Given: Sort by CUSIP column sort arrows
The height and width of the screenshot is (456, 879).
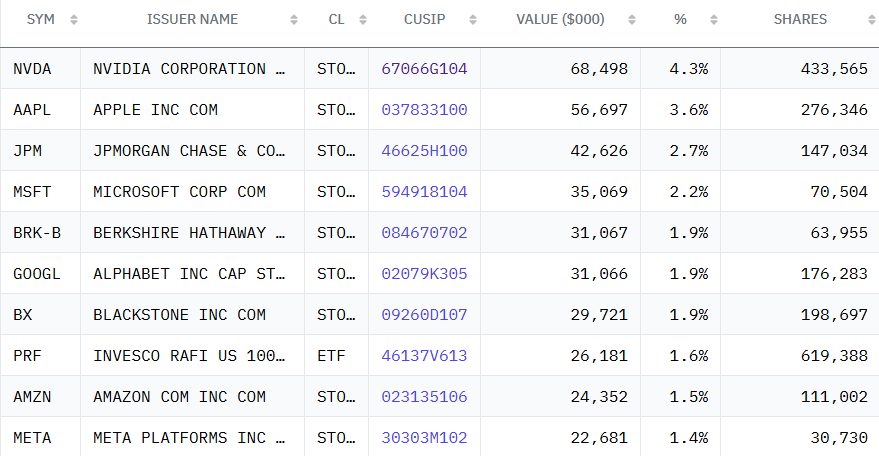Looking at the screenshot, I should click(473, 20).
